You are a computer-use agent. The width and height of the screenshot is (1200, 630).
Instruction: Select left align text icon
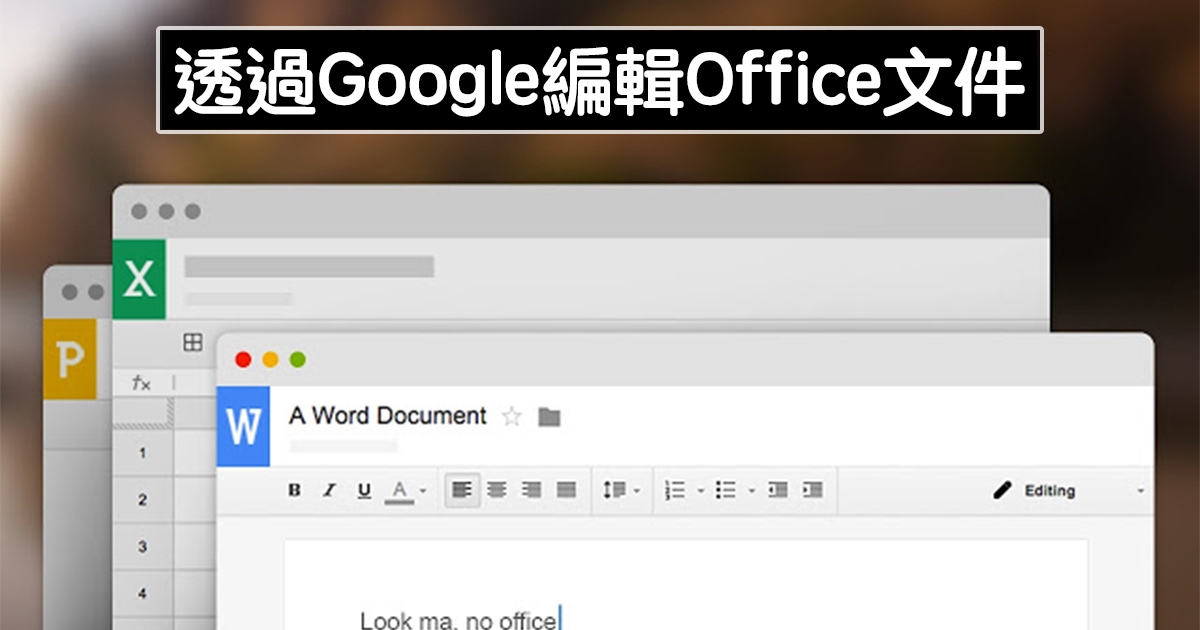pyautogui.click(x=462, y=490)
